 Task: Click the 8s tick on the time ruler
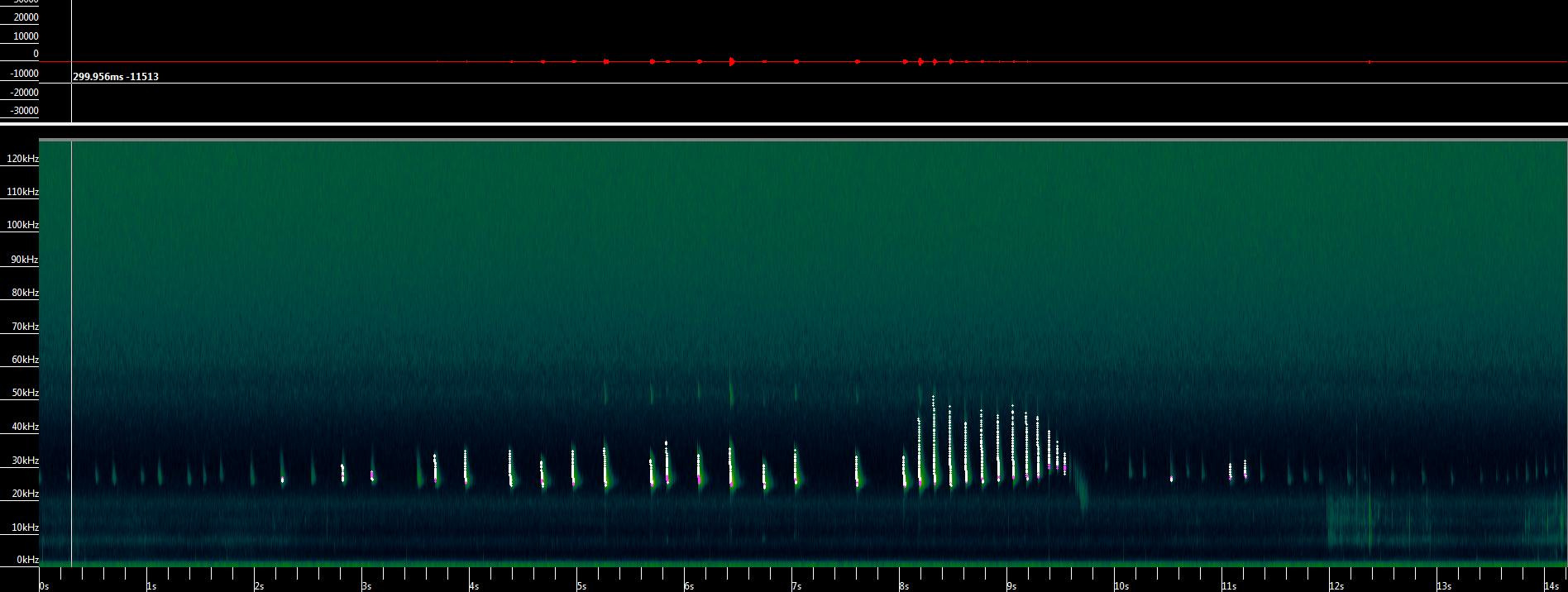tap(903, 585)
